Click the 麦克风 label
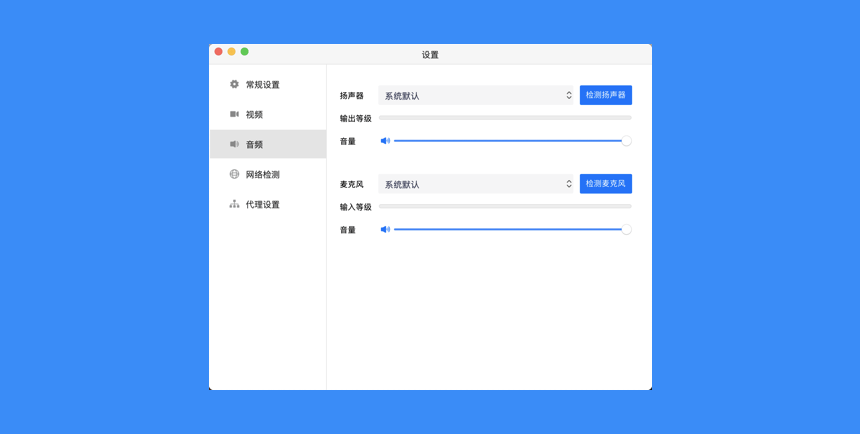Viewport: 860px width, 434px height. [x=352, y=184]
